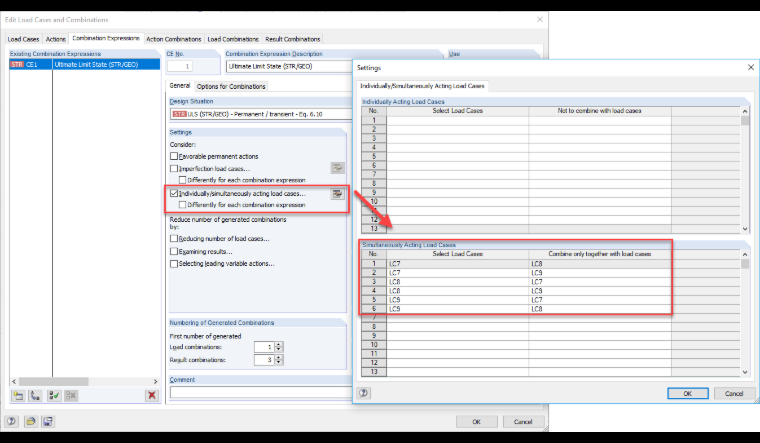The width and height of the screenshot is (760, 443).
Task: Switch to Options for Combinations tab
Action: [x=231, y=86]
